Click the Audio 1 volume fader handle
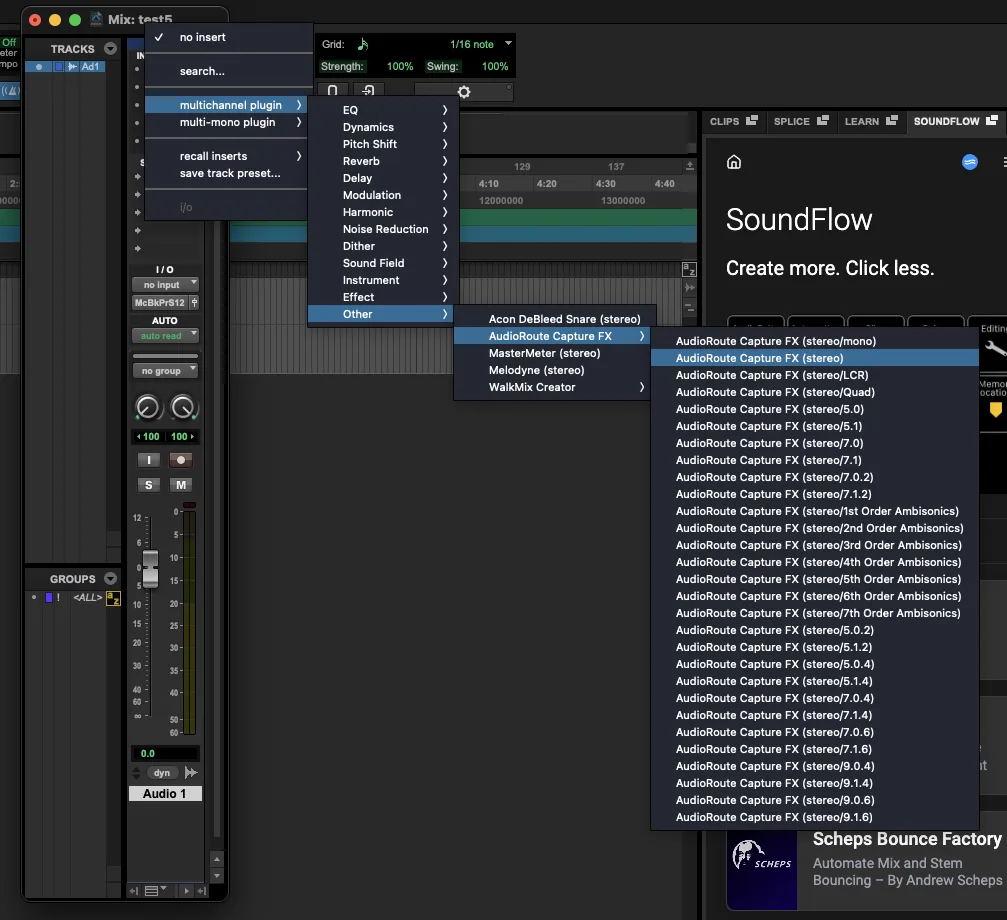The image size is (1007, 920). click(150, 568)
